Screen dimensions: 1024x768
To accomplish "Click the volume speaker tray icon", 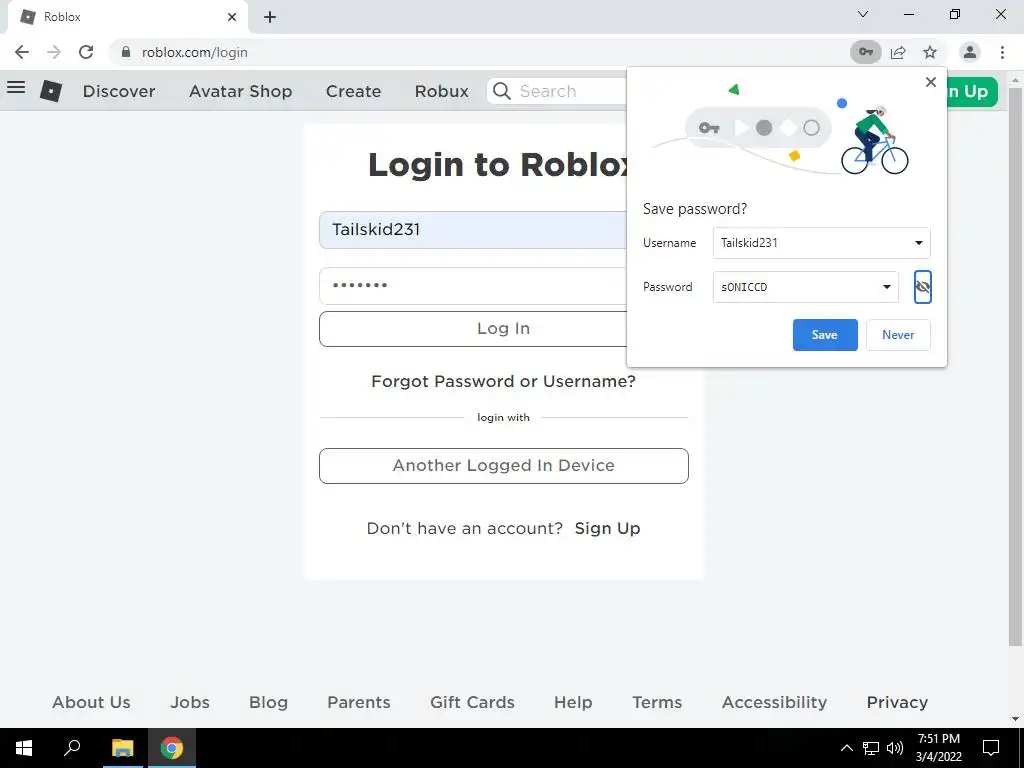I will tap(895, 748).
